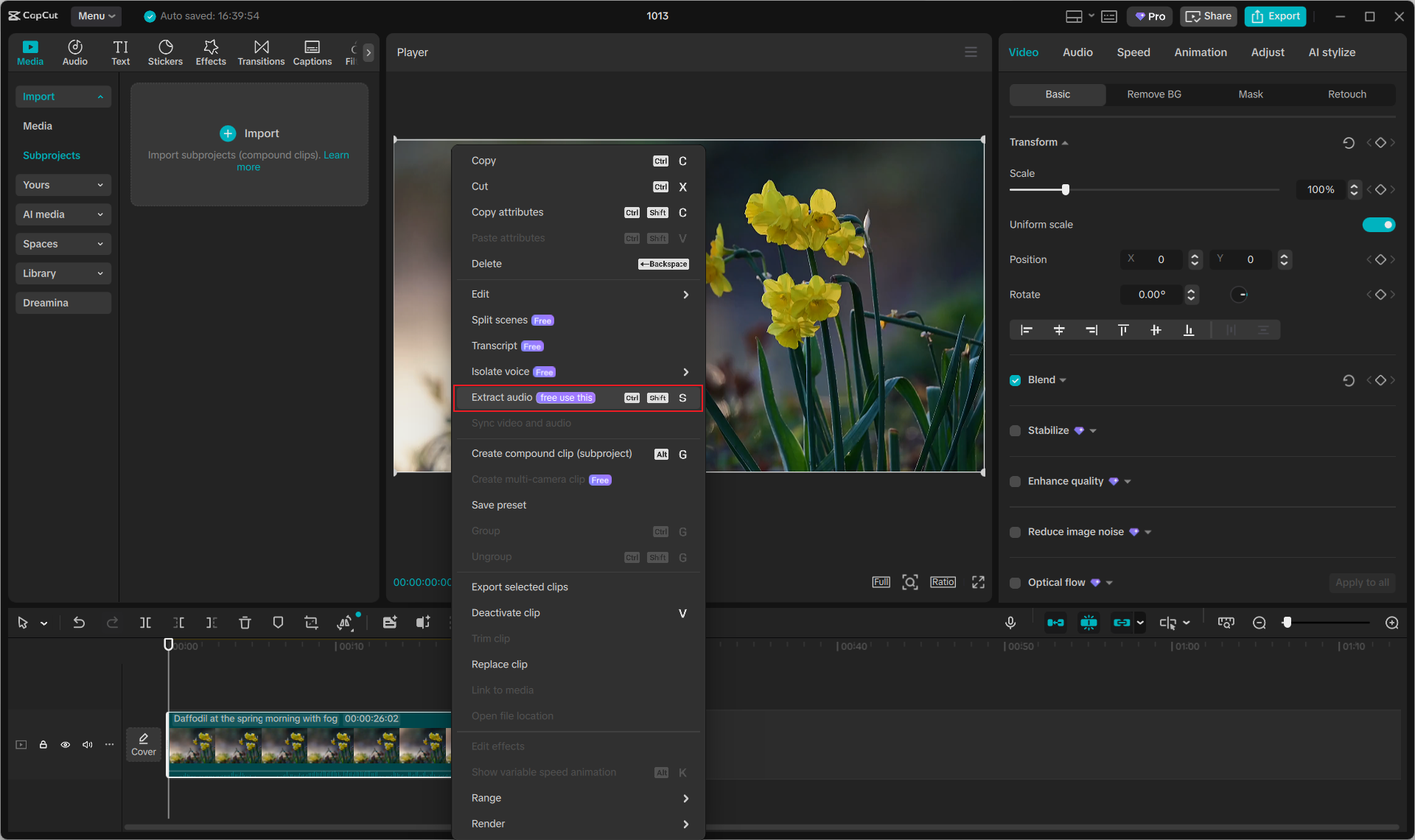Click the delete trash icon in timeline toolbar
1415x840 pixels.
point(245,623)
